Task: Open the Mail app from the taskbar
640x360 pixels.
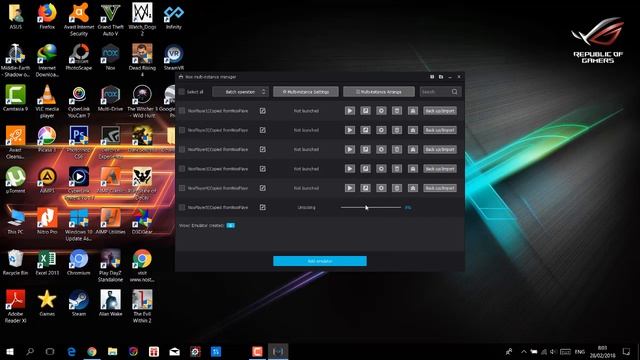Action: pyautogui.click(x=174, y=351)
